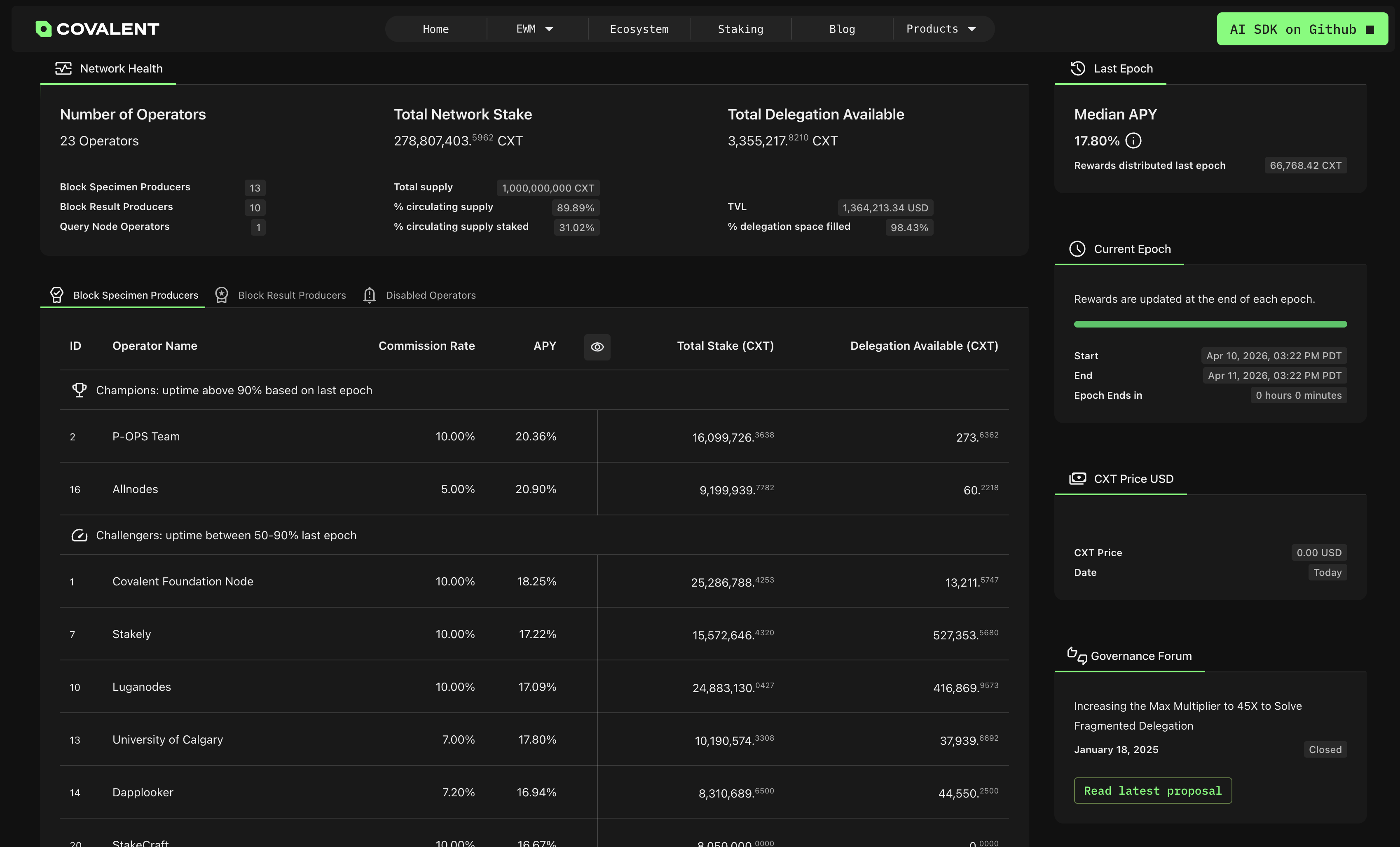Sort by Delegation Available (CXT) header
Screen dimensions: 1400x847
(924, 346)
